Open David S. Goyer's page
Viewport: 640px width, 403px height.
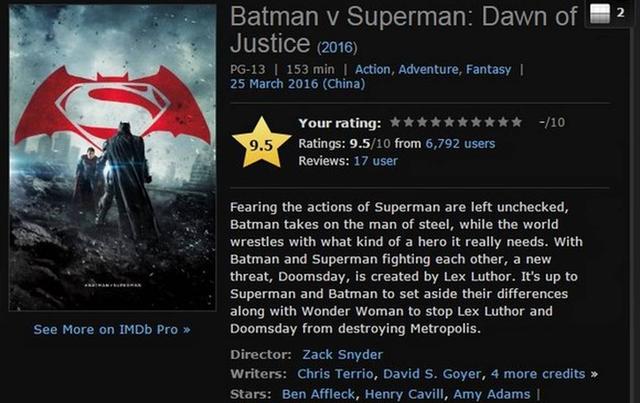click(432, 374)
